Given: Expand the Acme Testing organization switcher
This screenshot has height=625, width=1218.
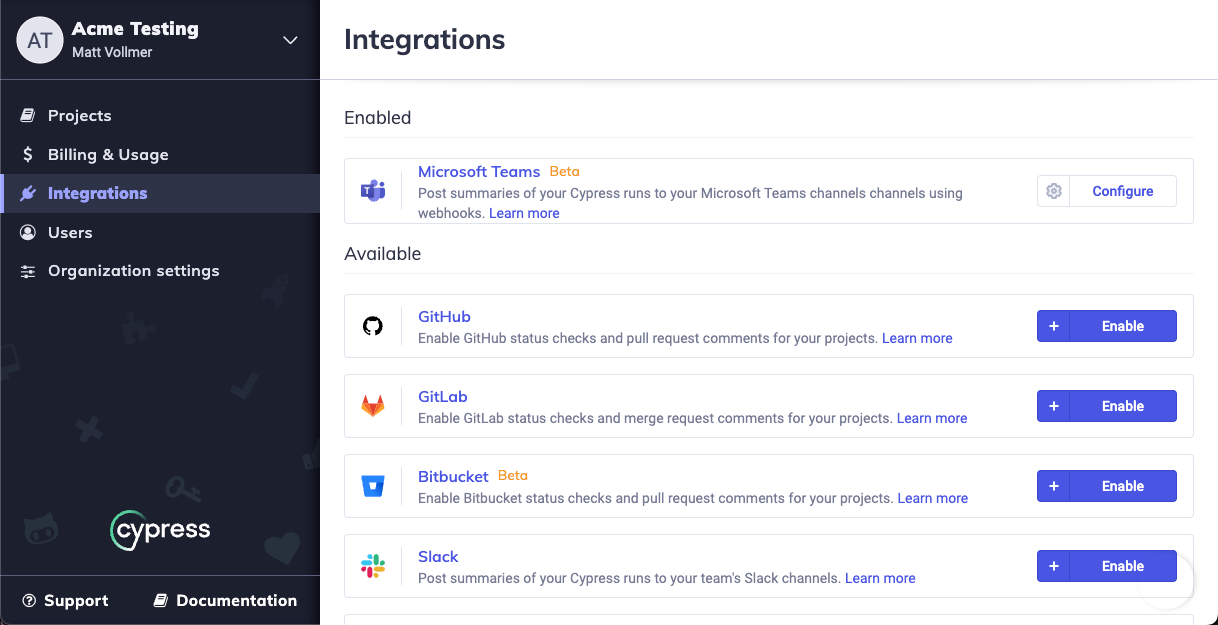Looking at the screenshot, I should pos(289,40).
